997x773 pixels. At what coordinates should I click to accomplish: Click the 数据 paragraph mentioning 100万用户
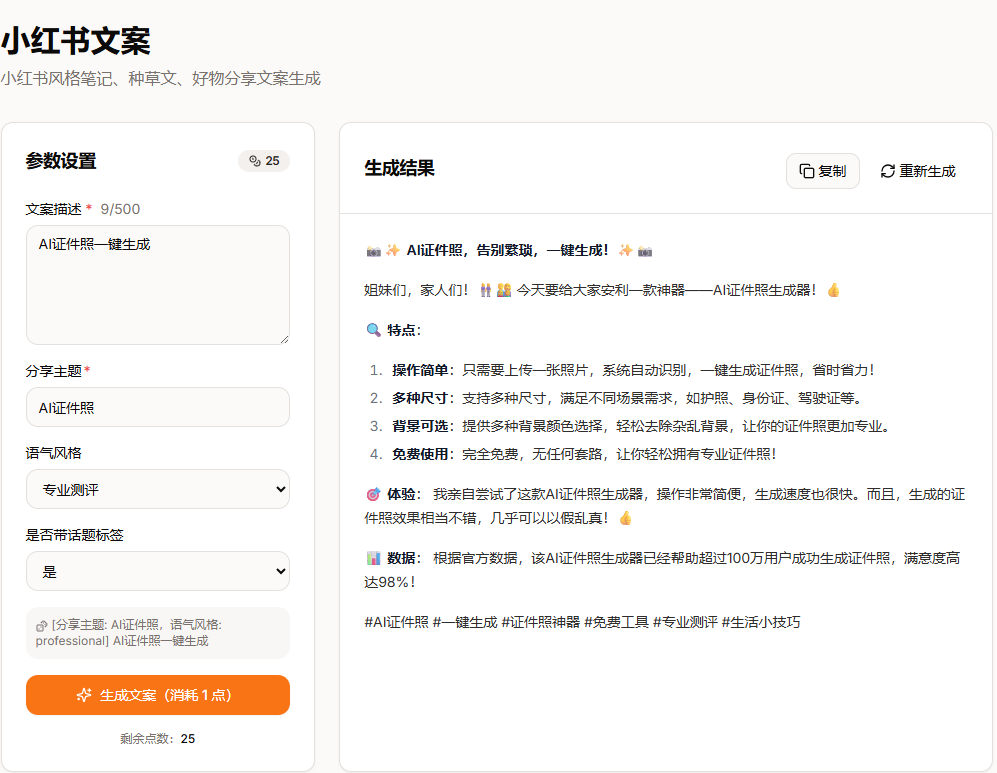[663, 570]
